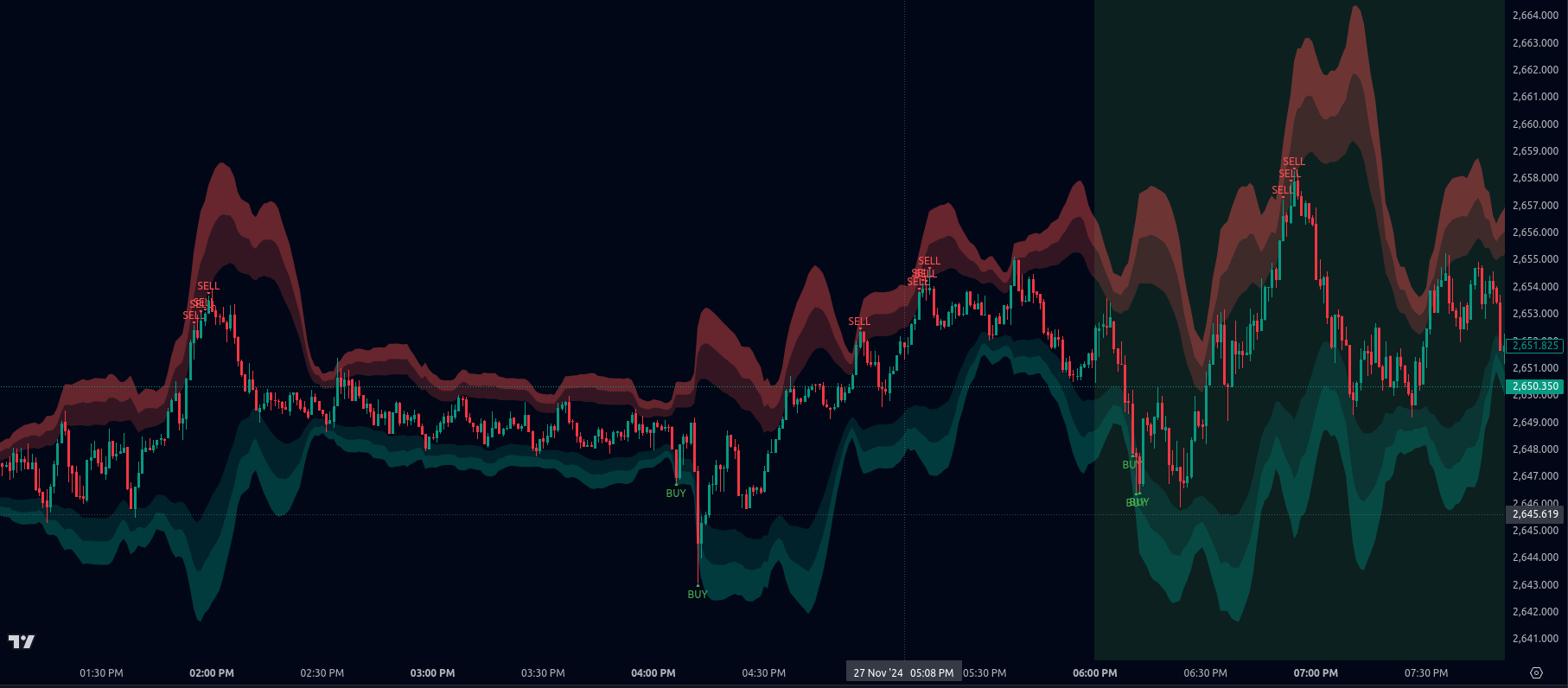Click the 27 Nov '24 05:08 PM label
The width and height of the screenshot is (1568, 688).
point(903,672)
